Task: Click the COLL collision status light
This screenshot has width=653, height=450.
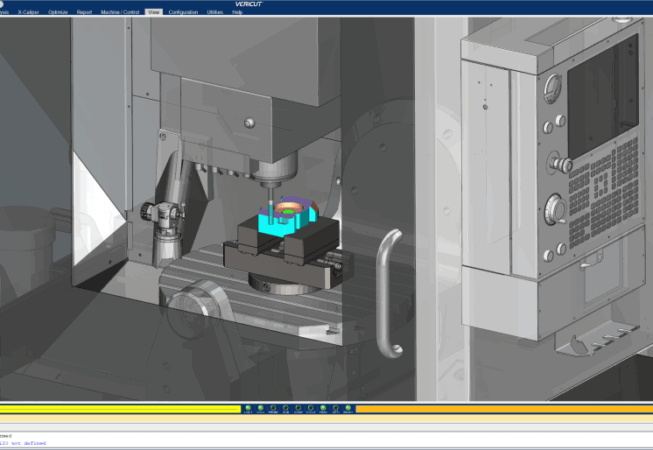Action: coord(260,408)
